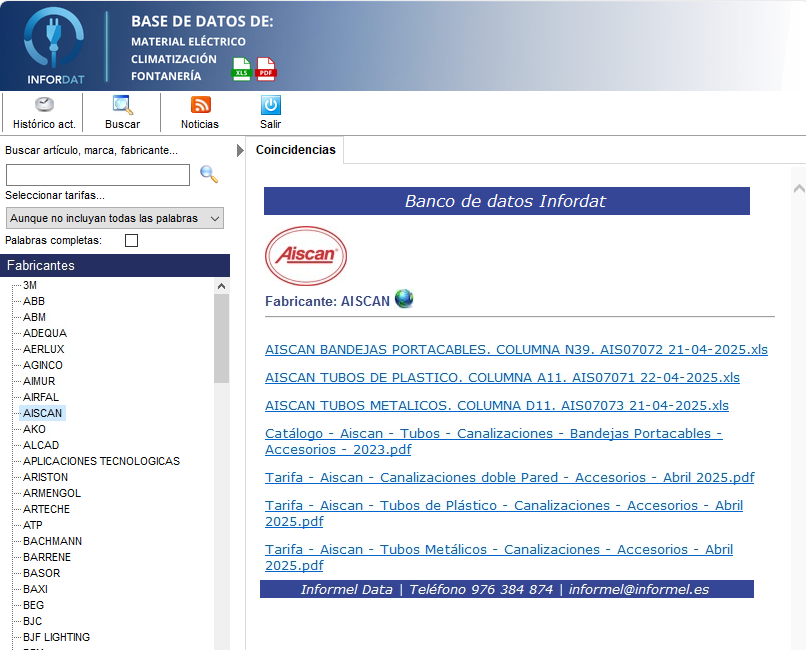Select BASOR manufacturer
Screen dimensions: 806x650
tap(42, 572)
